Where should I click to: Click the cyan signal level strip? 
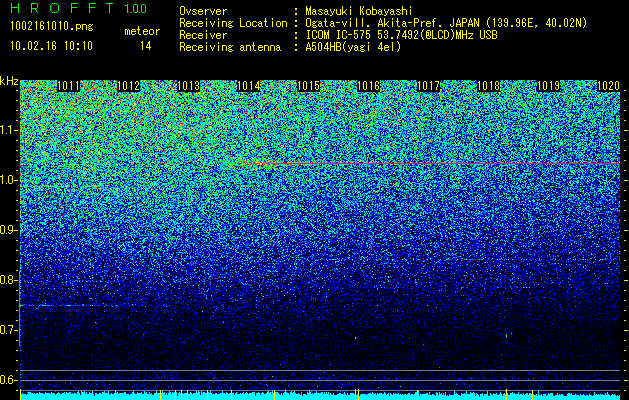point(320,396)
